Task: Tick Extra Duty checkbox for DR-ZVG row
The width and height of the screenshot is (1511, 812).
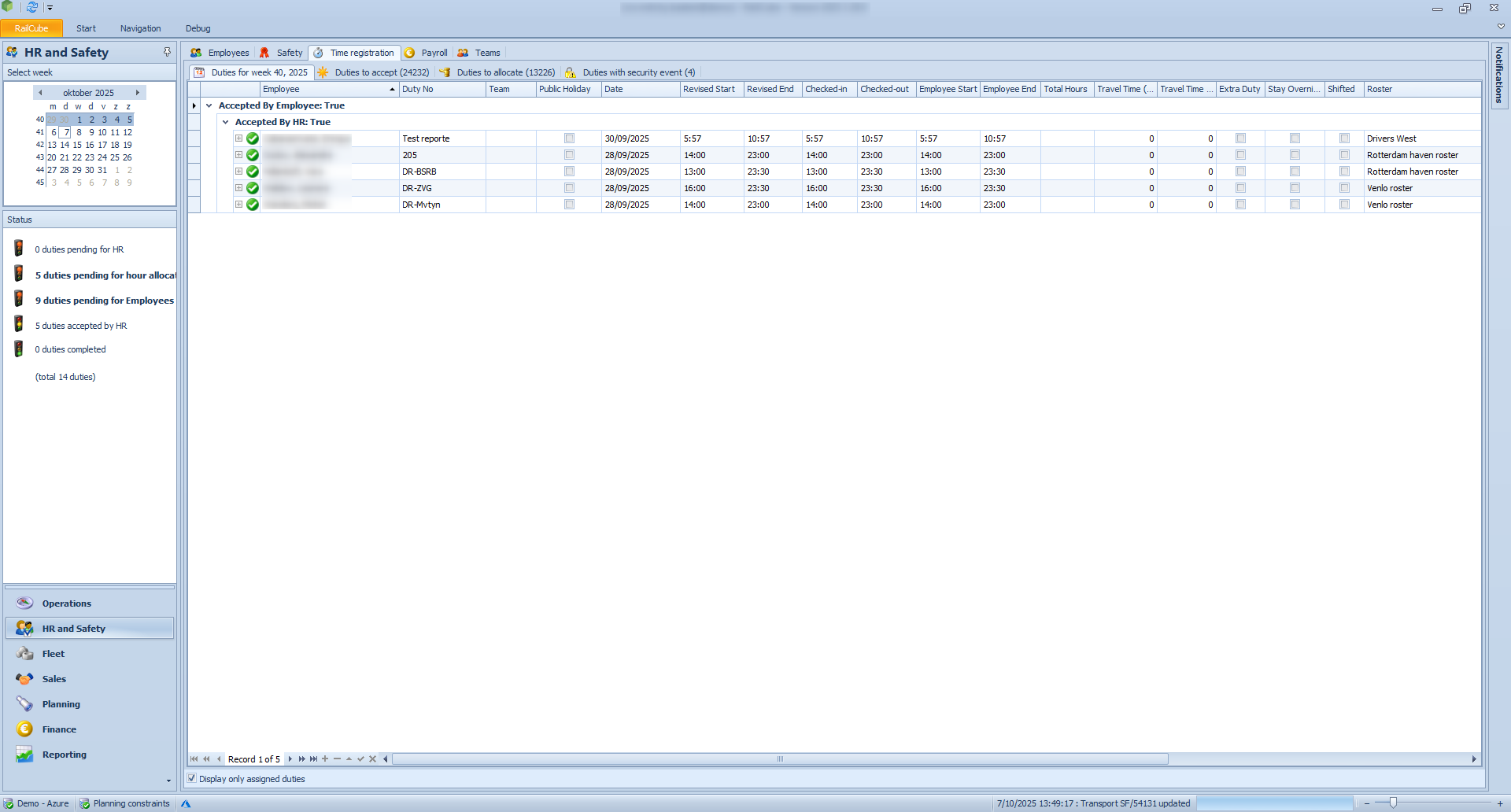Action: (x=1240, y=188)
